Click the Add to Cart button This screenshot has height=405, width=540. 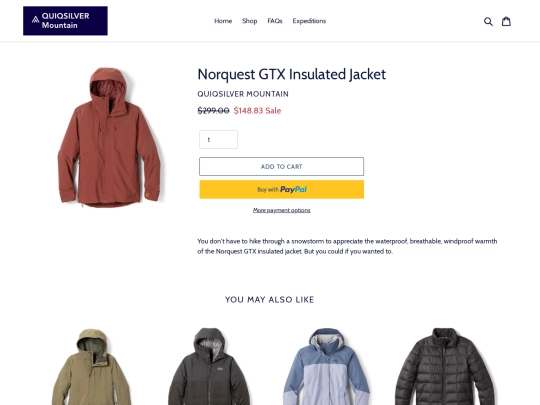281,167
